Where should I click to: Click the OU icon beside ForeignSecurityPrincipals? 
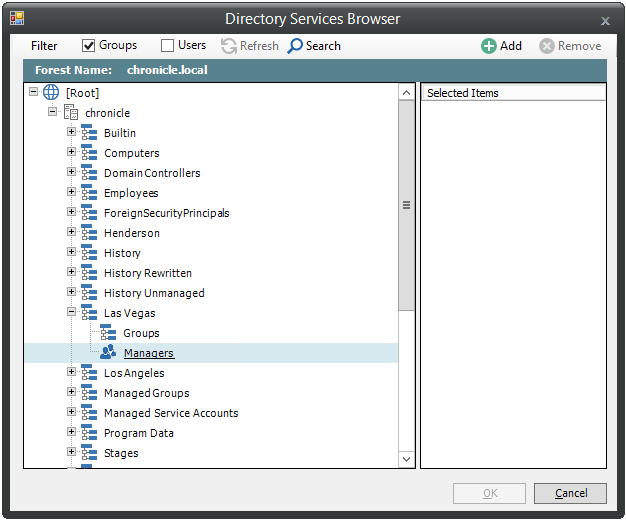[x=89, y=212]
